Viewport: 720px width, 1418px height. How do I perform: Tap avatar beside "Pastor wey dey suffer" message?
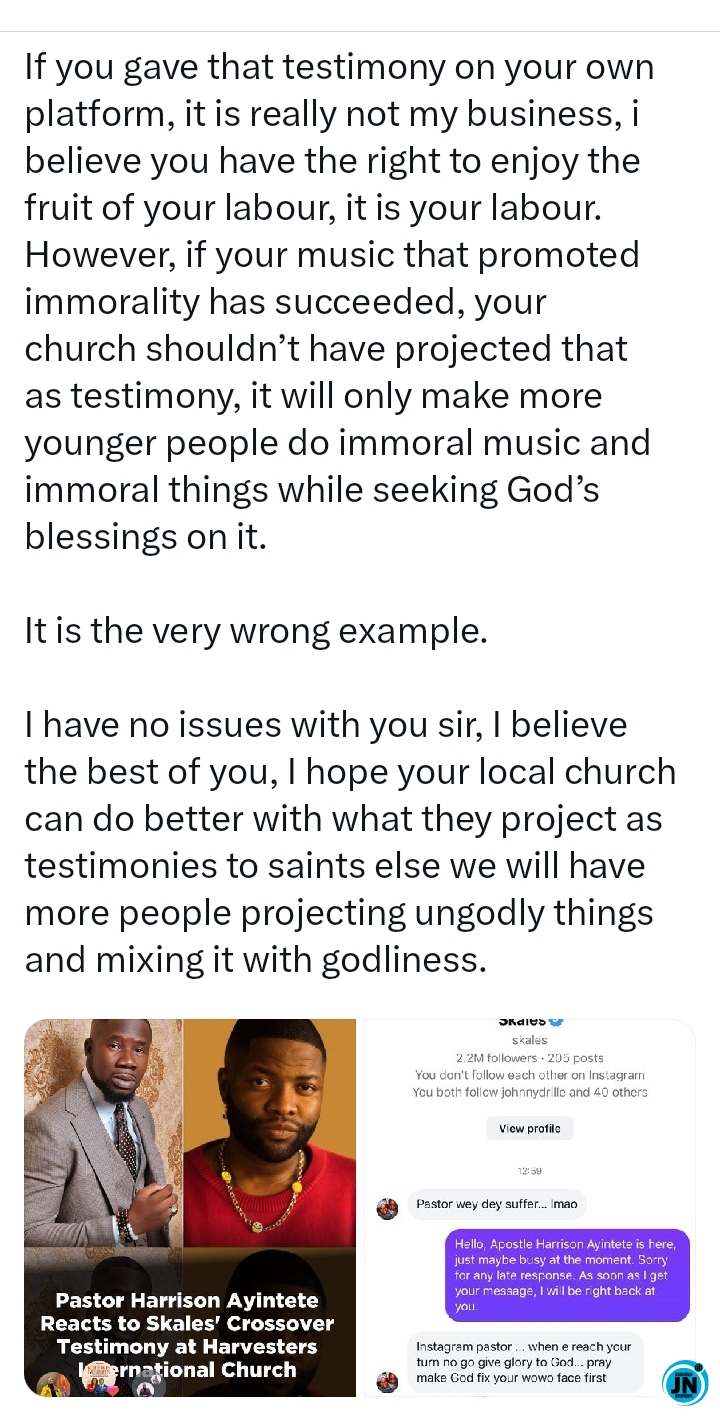(x=387, y=1208)
